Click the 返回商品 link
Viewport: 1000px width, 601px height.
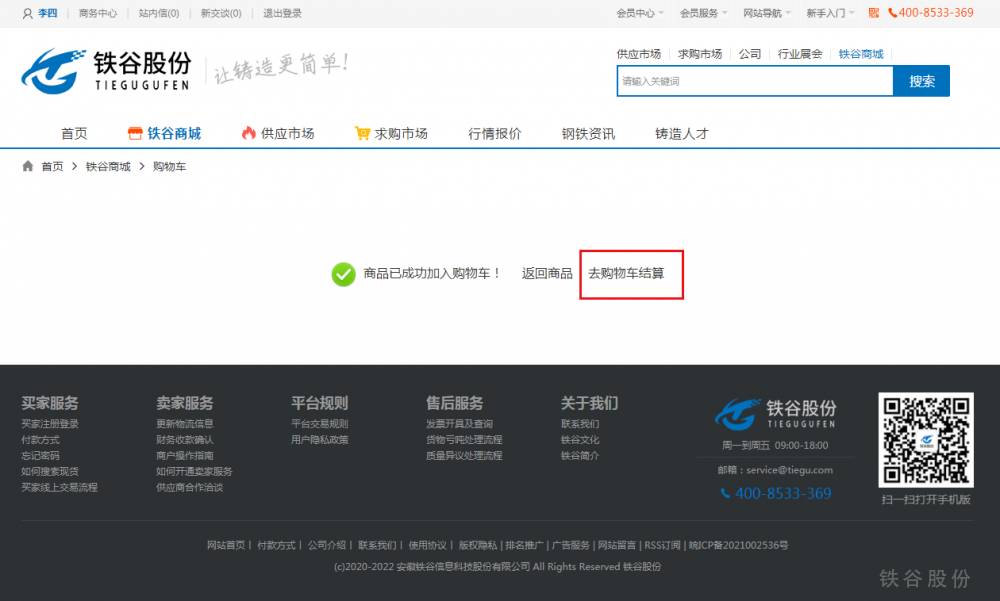coord(547,273)
